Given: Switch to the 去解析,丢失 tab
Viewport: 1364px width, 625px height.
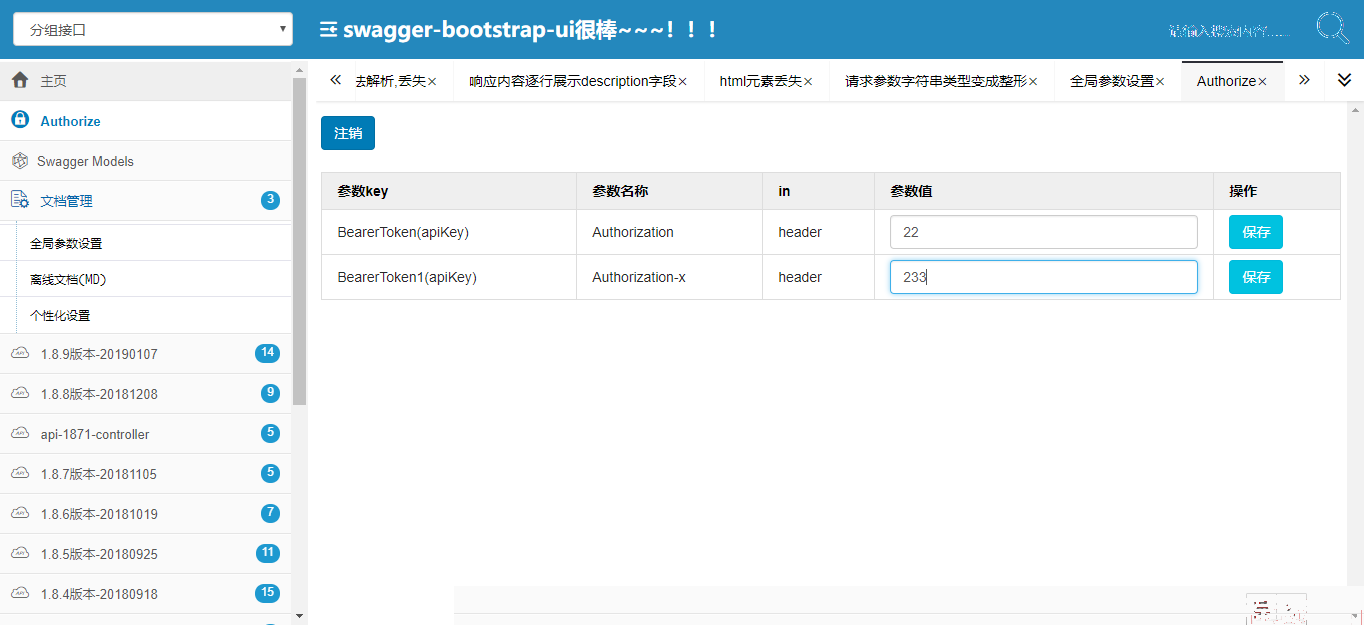Looking at the screenshot, I should [390, 81].
